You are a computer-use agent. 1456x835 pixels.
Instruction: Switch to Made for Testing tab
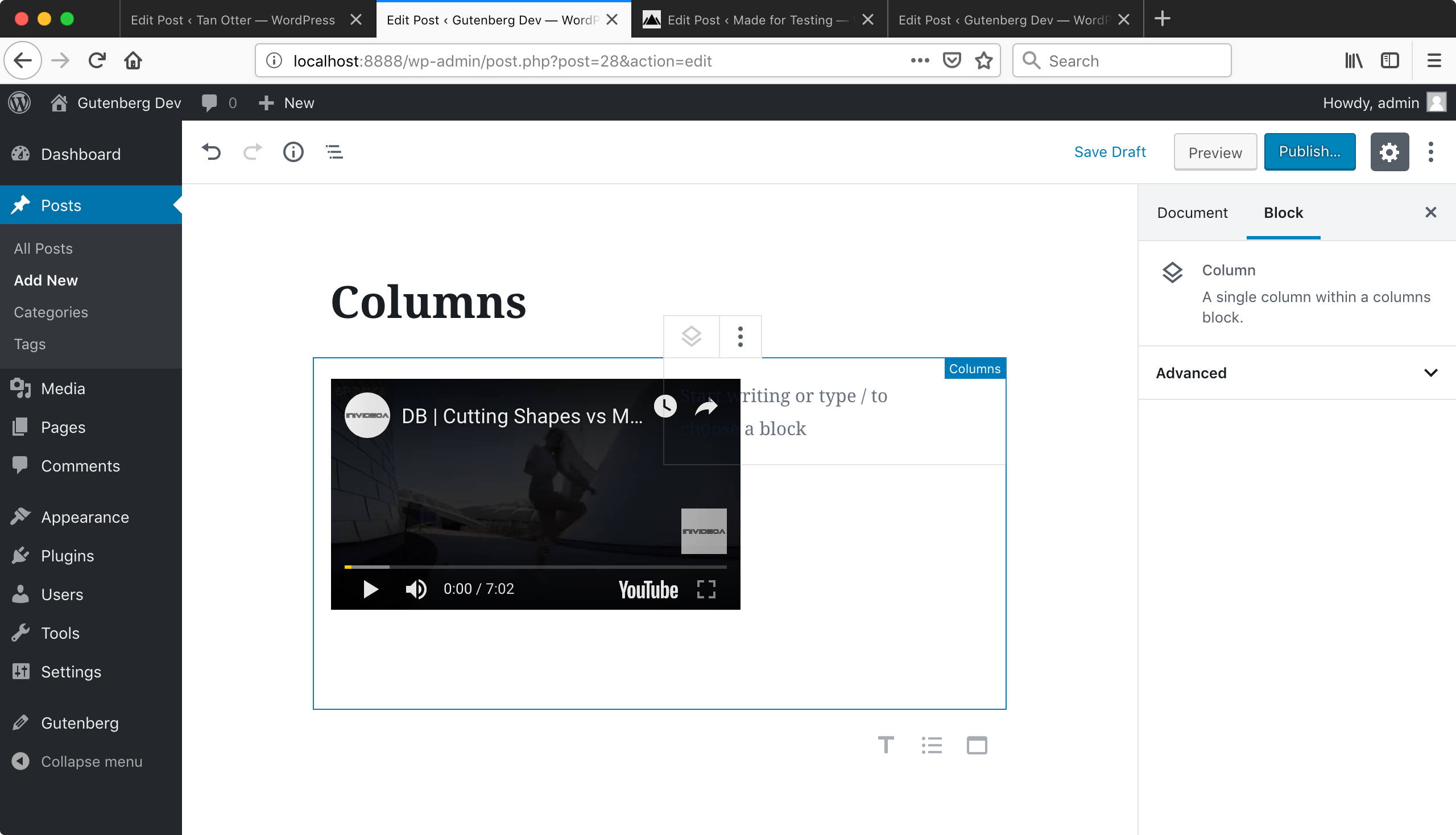pos(758,19)
